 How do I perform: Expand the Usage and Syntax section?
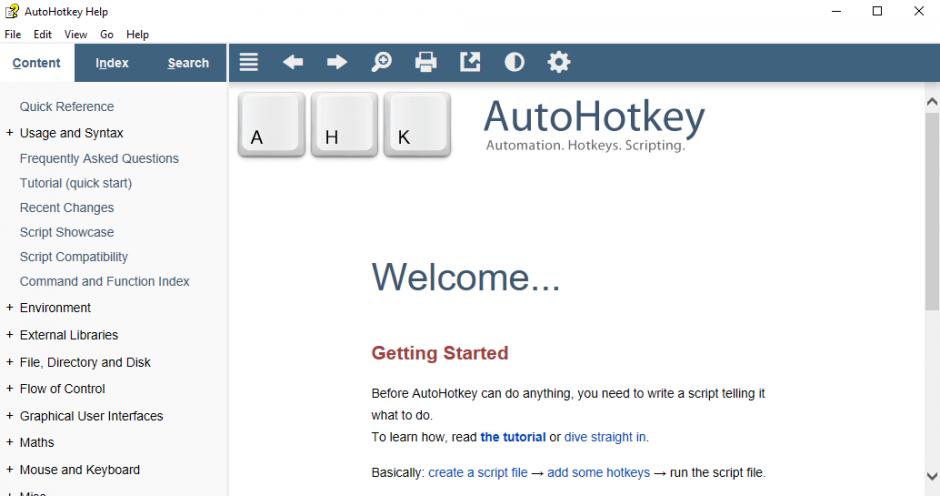tap(10, 133)
